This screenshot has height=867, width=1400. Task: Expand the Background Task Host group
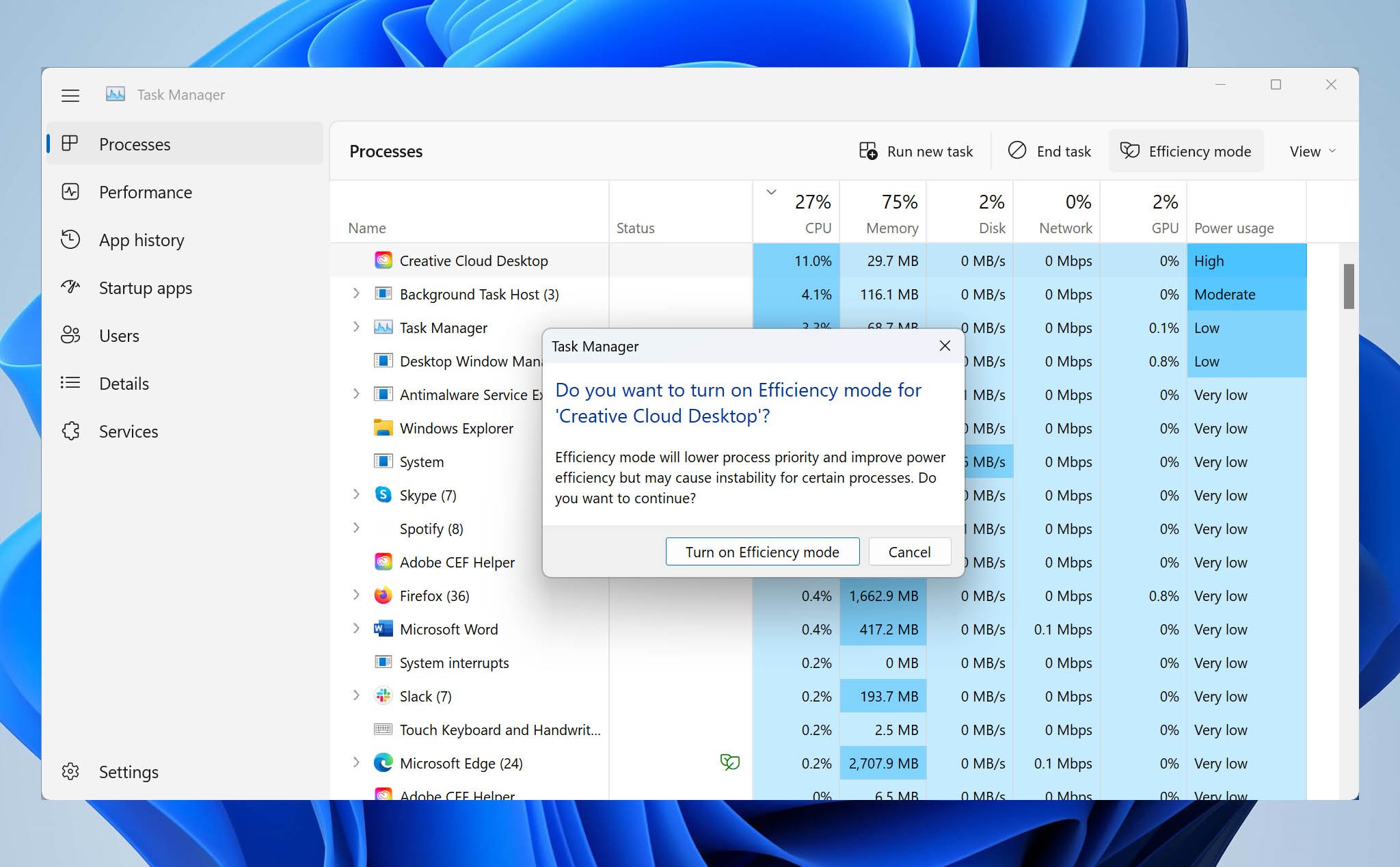coord(356,294)
